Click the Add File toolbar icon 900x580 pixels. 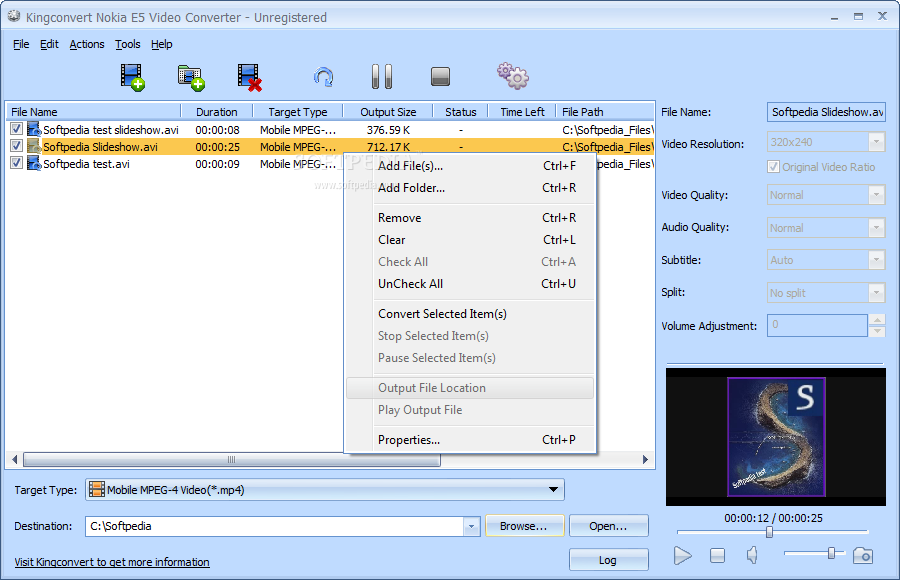pos(133,77)
